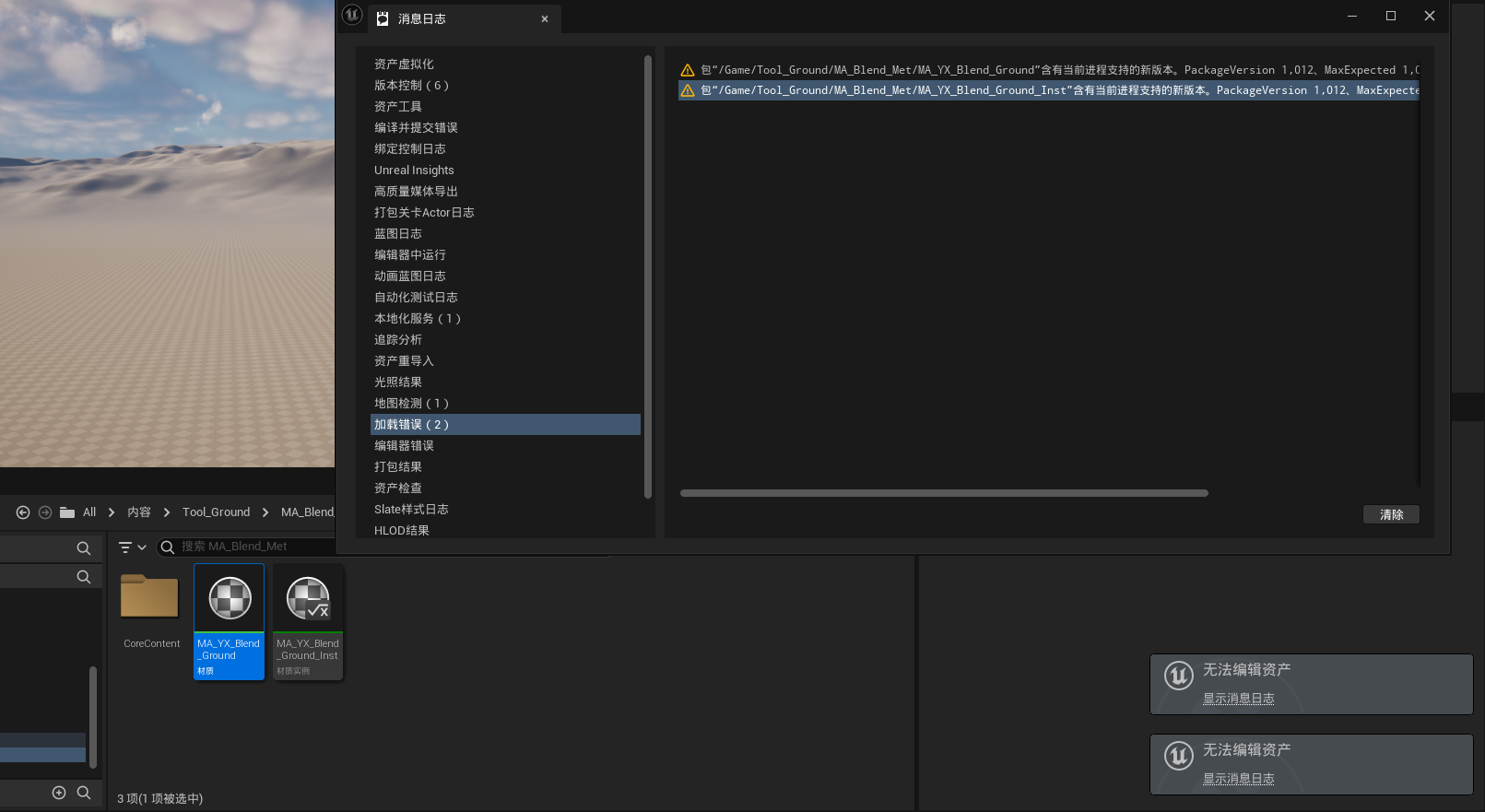Viewport: 1485px width, 812px height.
Task: Click the folder icon in breadcrumb bar
Action: coord(67,512)
